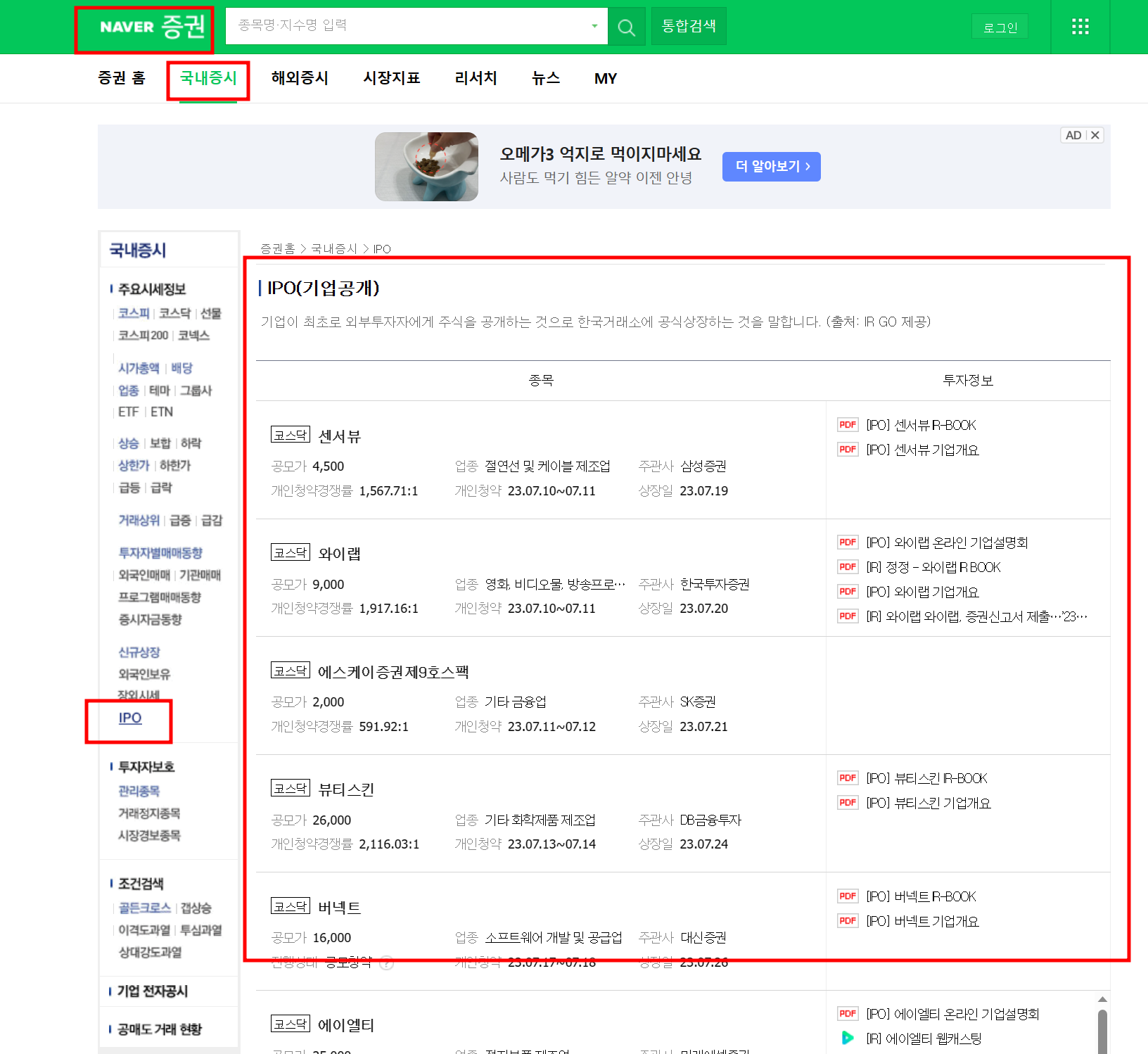
Task: Click the 와이랩 경쟁률 1,917.16:1
Action: click(388, 609)
